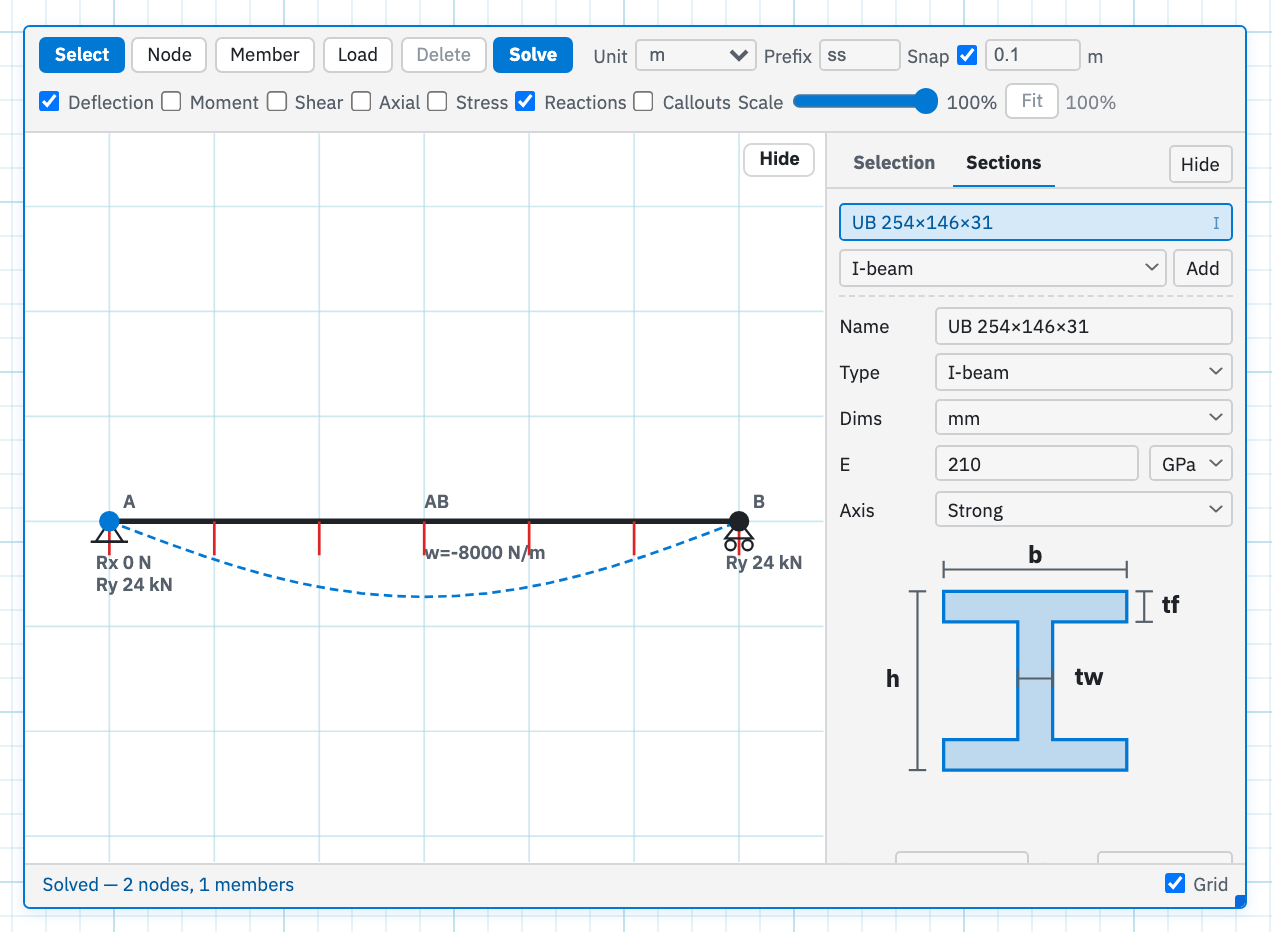Image resolution: width=1272 pixels, height=932 pixels.
Task: Adjust the Scale slider handle
Action: [926, 101]
